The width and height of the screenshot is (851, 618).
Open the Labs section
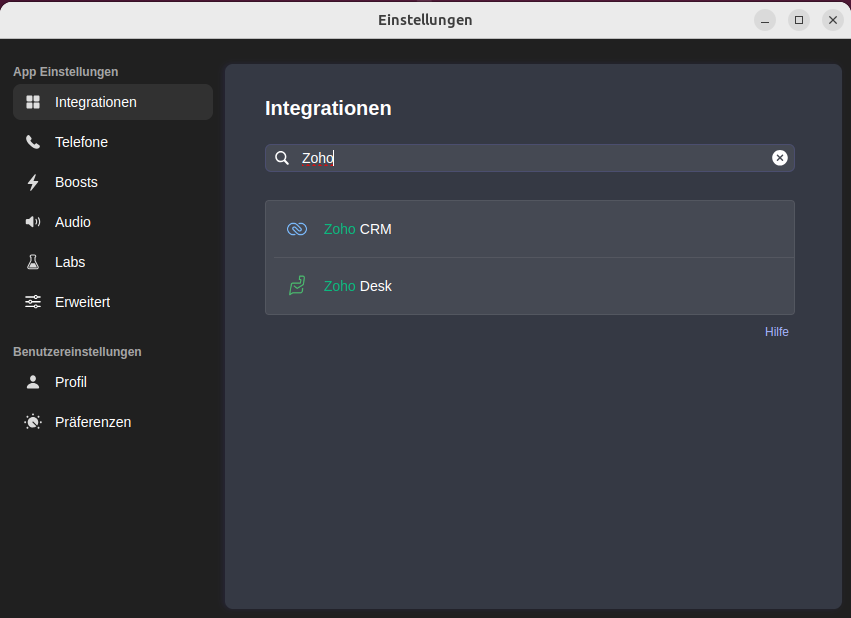[113, 262]
